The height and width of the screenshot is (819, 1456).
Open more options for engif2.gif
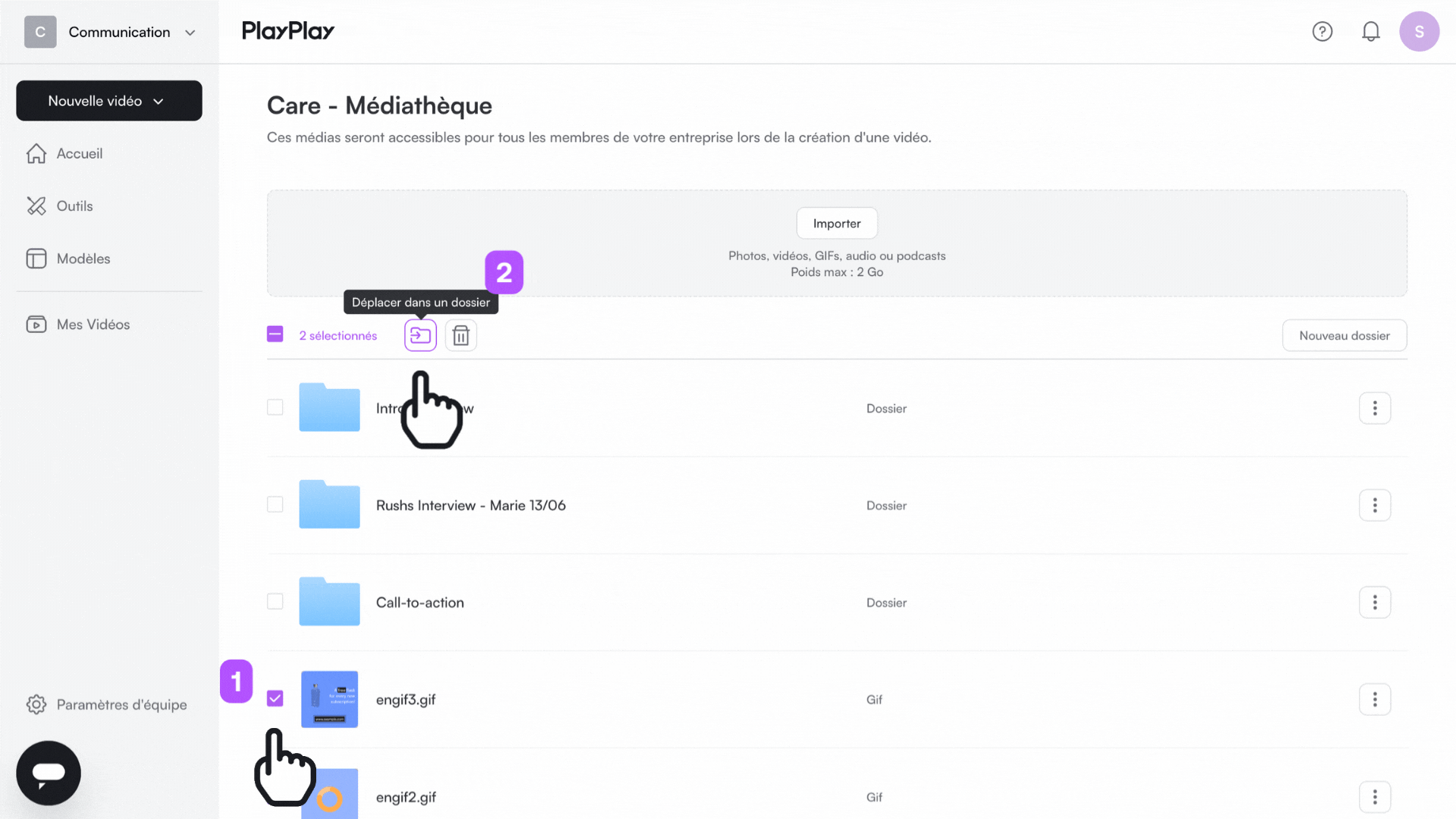pos(1375,797)
